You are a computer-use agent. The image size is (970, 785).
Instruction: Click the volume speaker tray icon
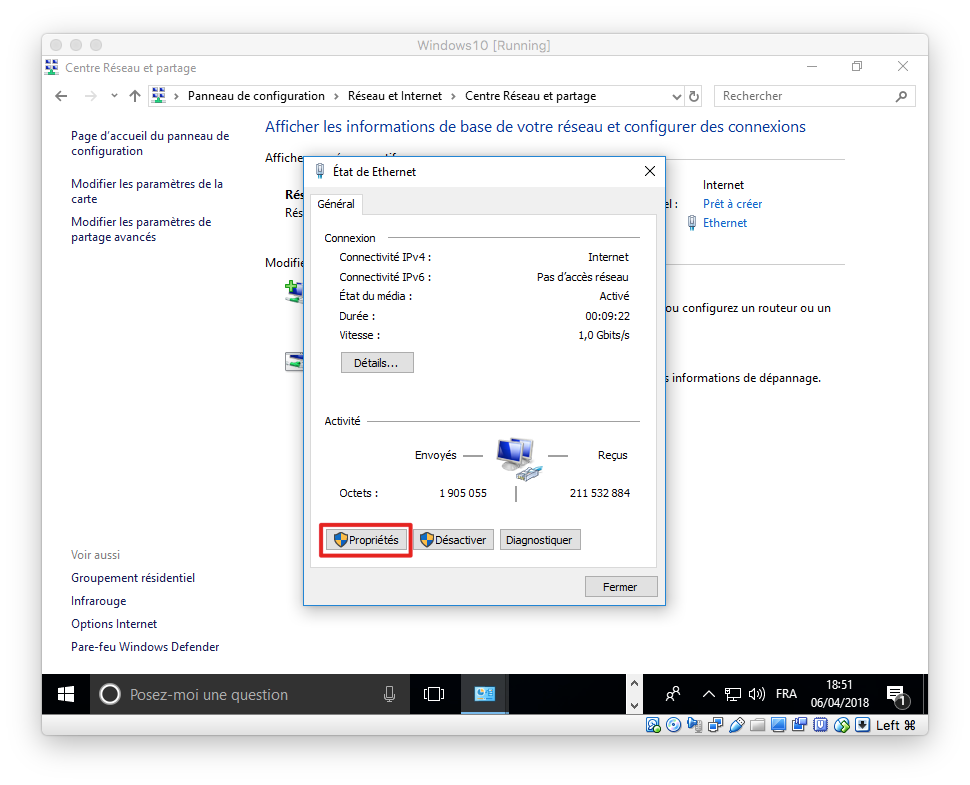point(757,694)
